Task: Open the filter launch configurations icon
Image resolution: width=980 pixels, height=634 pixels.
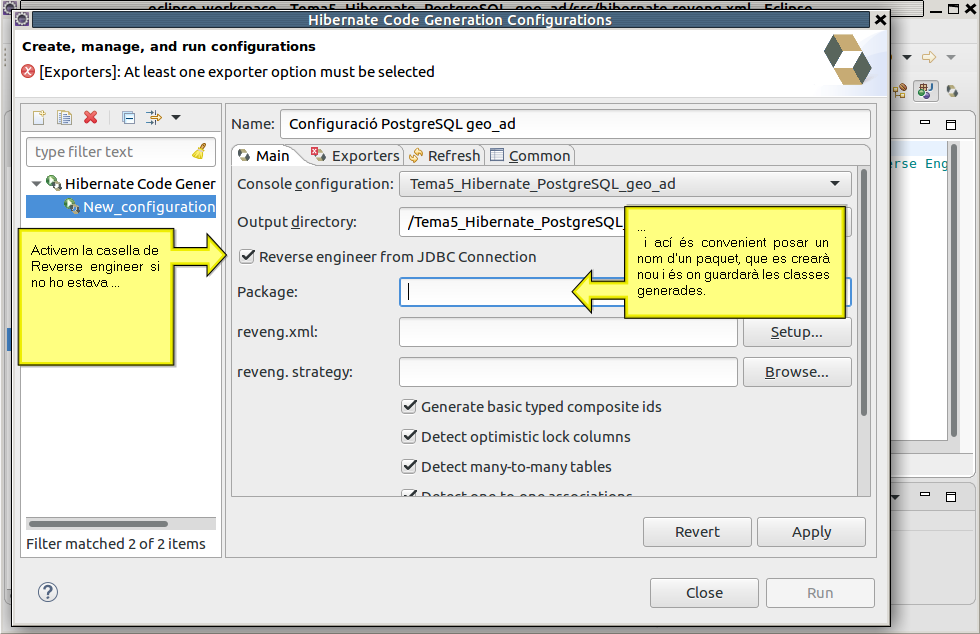Action: pyautogui.click(x=153, y=118)
